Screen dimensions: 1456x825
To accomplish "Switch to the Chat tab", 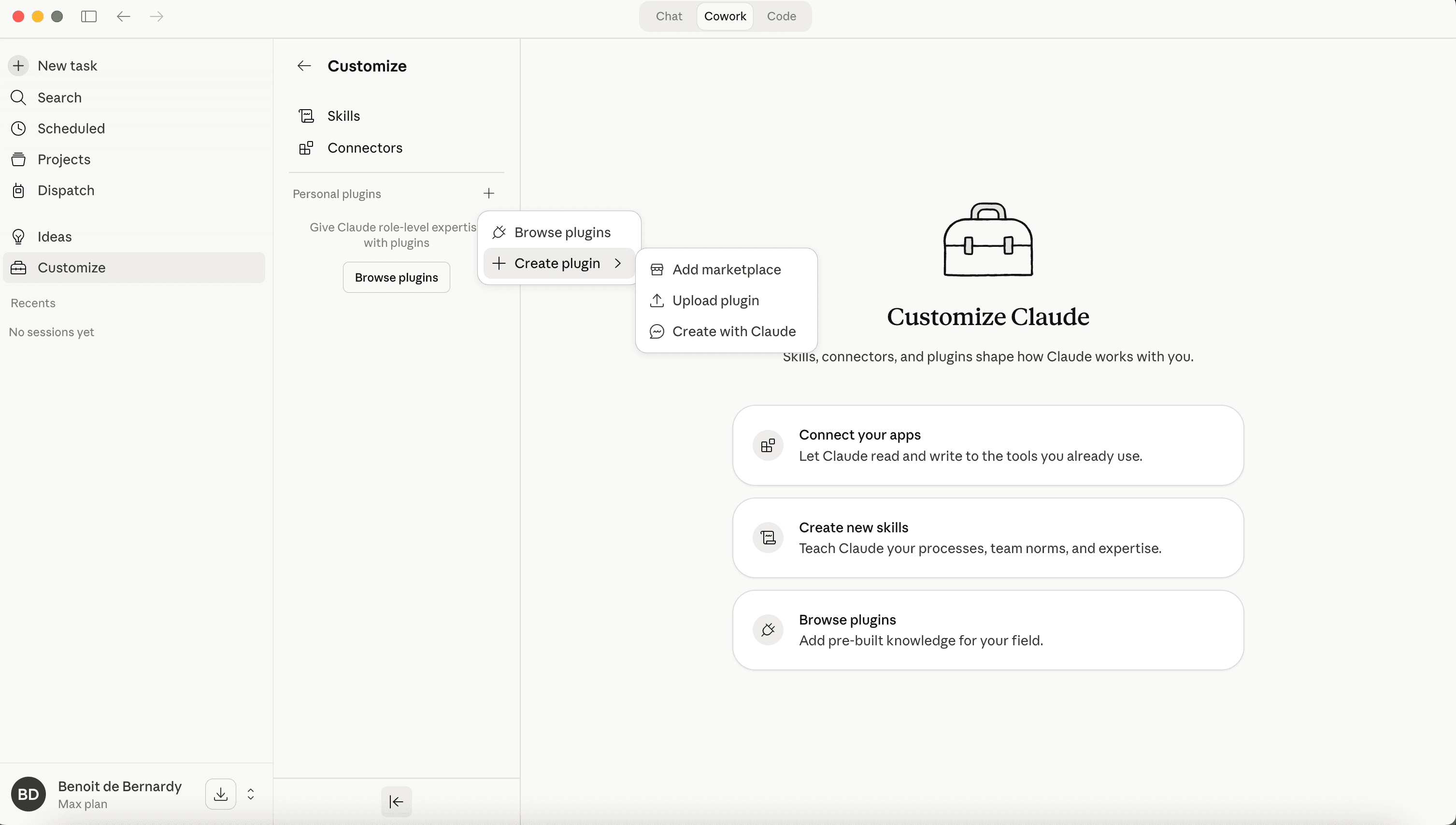I will point(669,16).
